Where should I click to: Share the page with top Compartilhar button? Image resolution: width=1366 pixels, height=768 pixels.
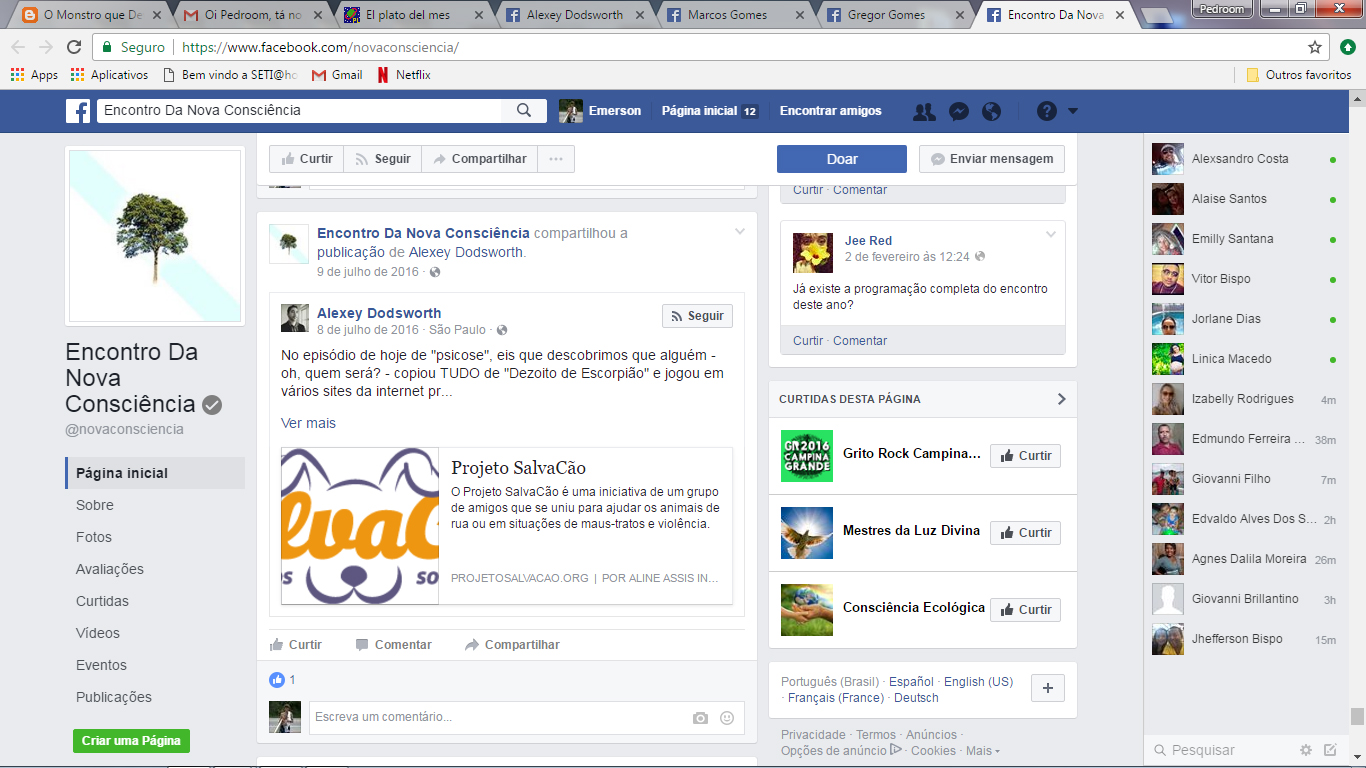pyautogui.click(x=479, y=159)
